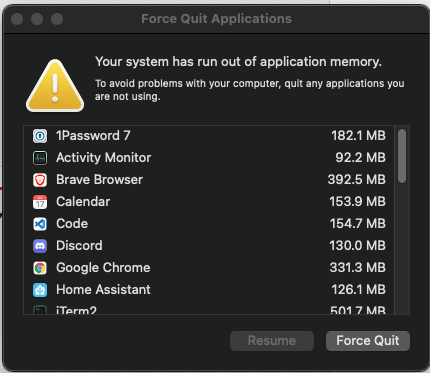Select the Brave Browser lion icon
Image resolution: width=430 pixels, height=373 pixels.
[40, 180]
